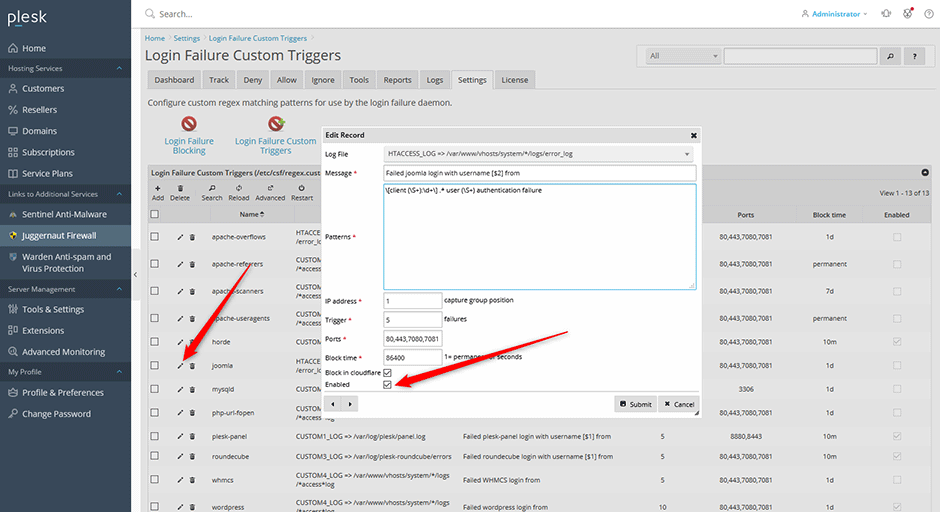This screenshot has width=940, height=512.
Task: Delete the joomla trigger via trash icon
Action: pyautogui.click(x=192, y=366)
